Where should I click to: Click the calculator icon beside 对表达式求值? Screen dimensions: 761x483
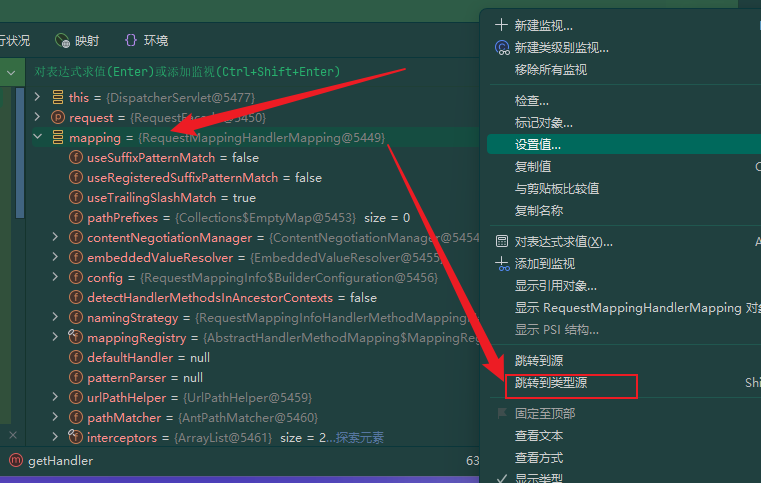(502, 241)
